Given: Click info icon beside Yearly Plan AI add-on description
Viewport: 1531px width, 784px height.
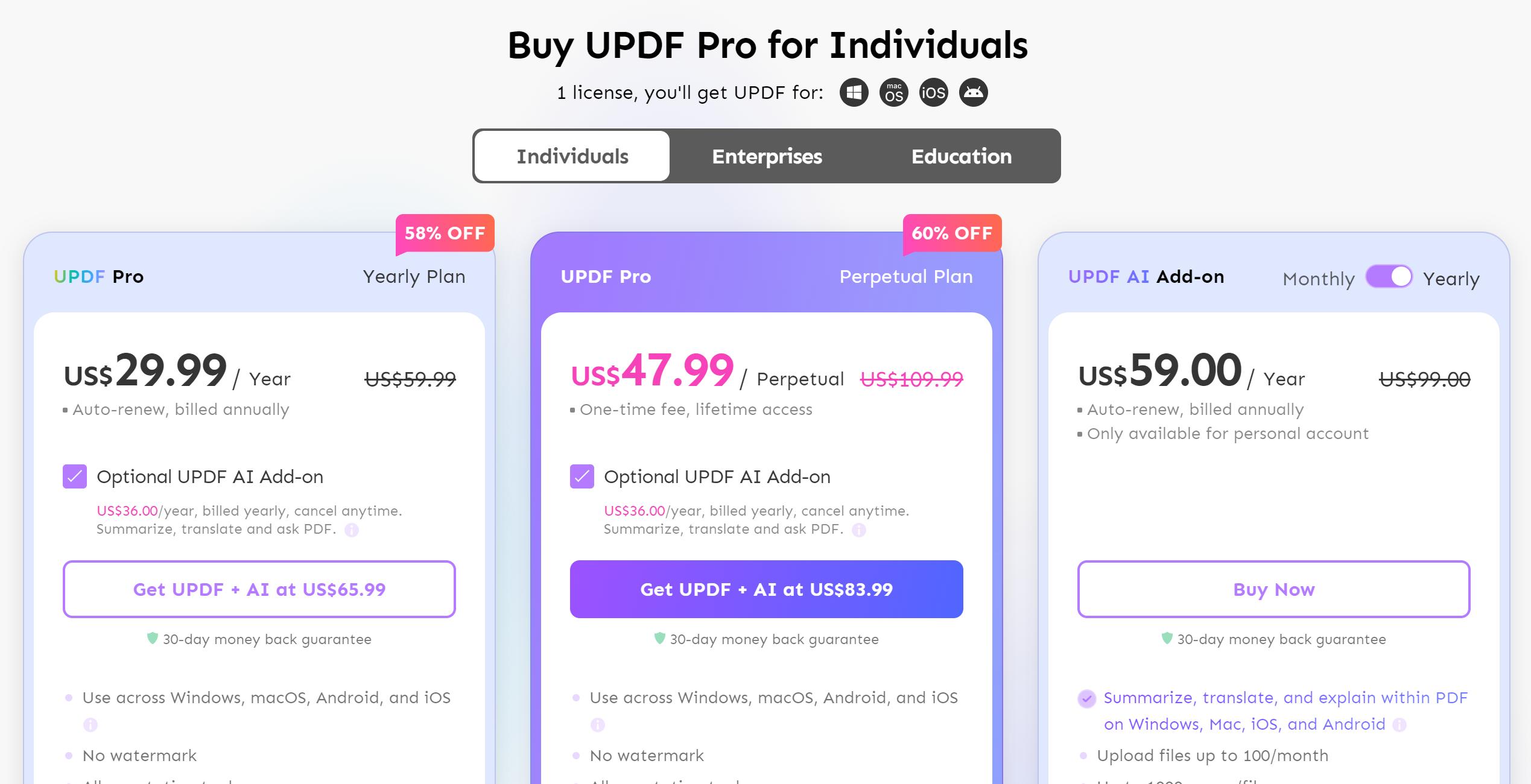Looking at the screenshot, I should pyautogui.click(x=352, y=530).
